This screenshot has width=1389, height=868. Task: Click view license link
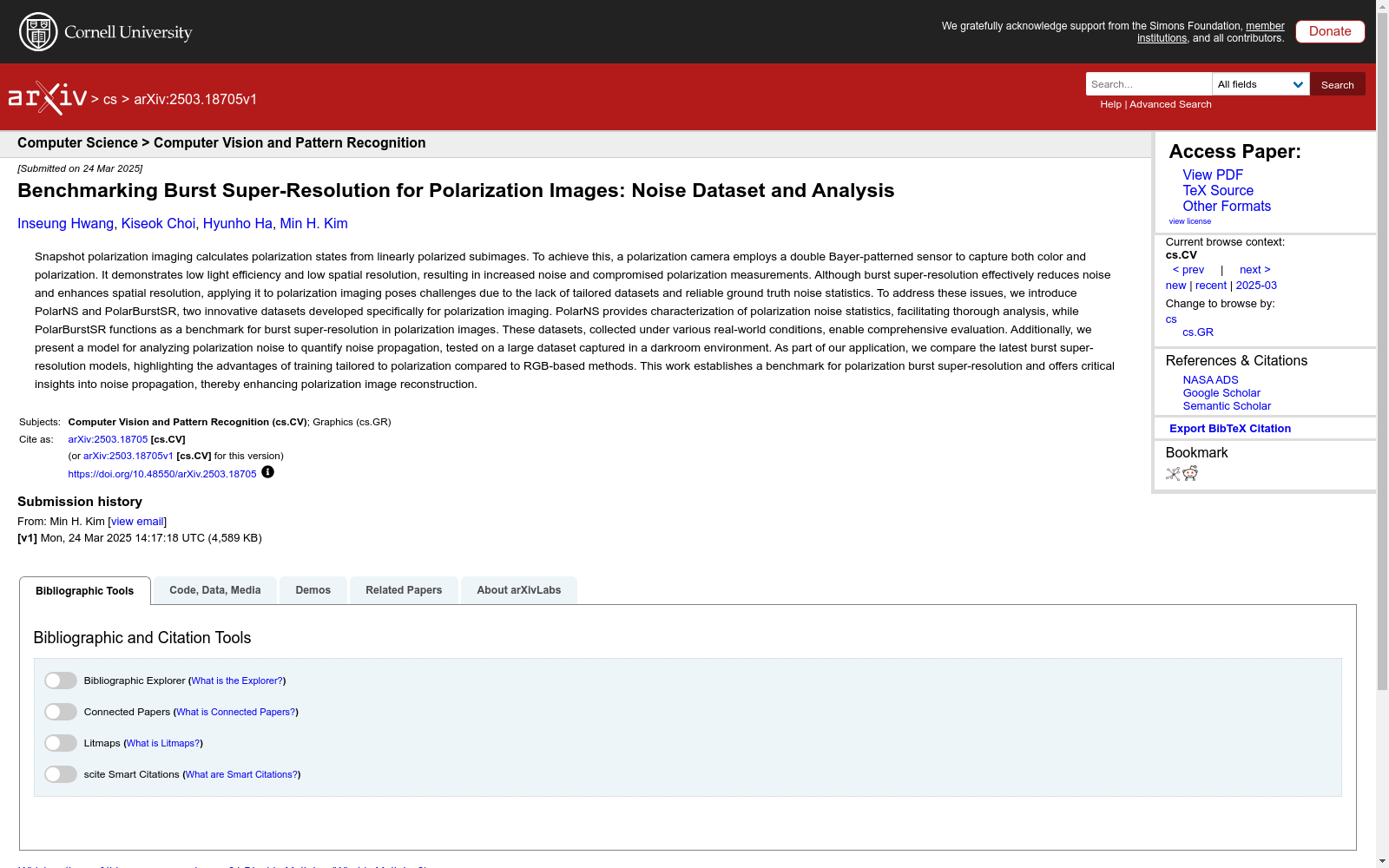tap(1190, 221)
